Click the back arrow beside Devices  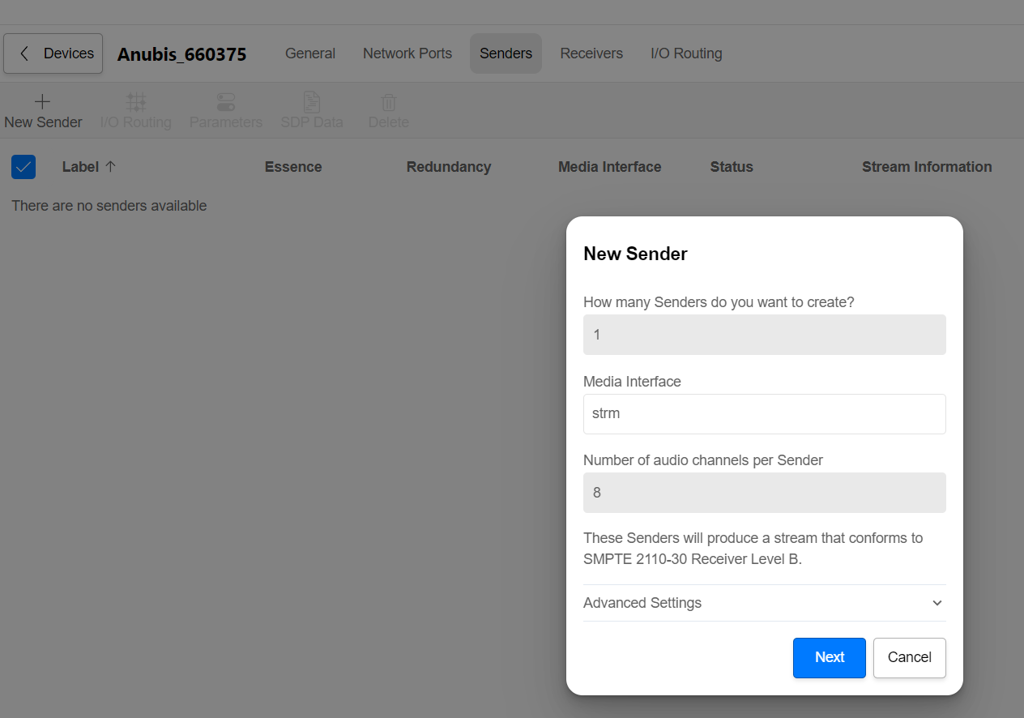[x=24, y=54]
